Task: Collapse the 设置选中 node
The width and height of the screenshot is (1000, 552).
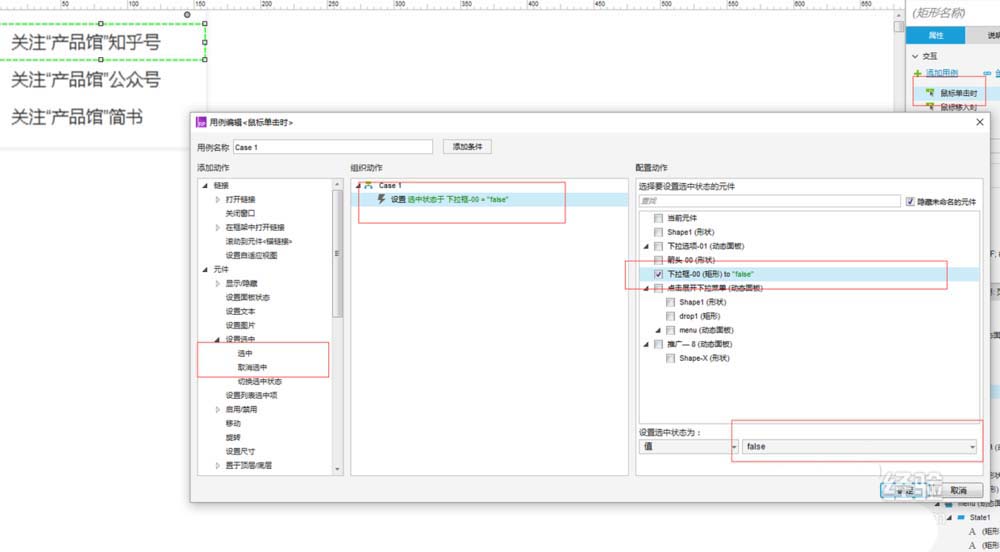Action: pyautogui.click(x=217, y=340)
